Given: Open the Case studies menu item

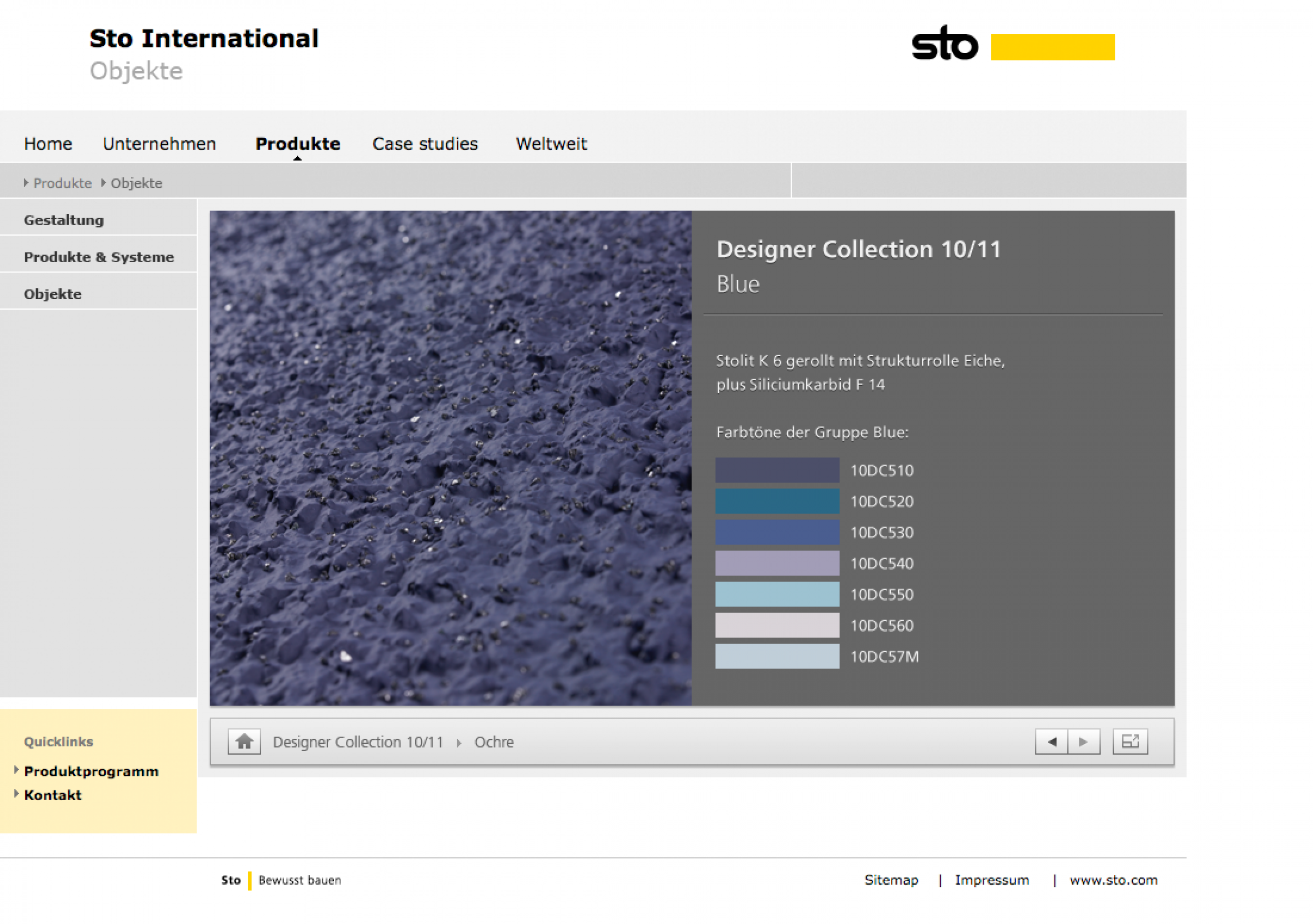Looking at the screenshot, I should (x=425, y=144).
